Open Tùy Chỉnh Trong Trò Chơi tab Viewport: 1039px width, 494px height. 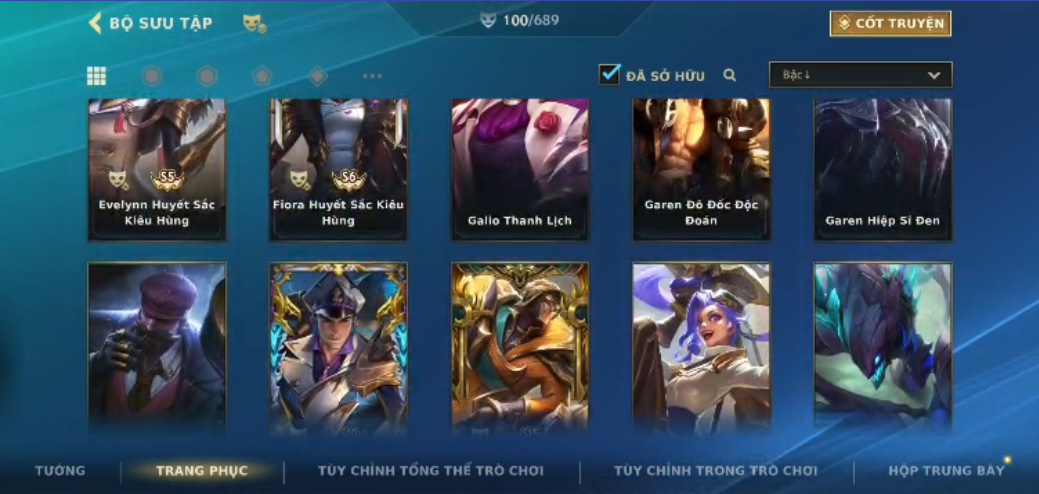tap(716, 471)
